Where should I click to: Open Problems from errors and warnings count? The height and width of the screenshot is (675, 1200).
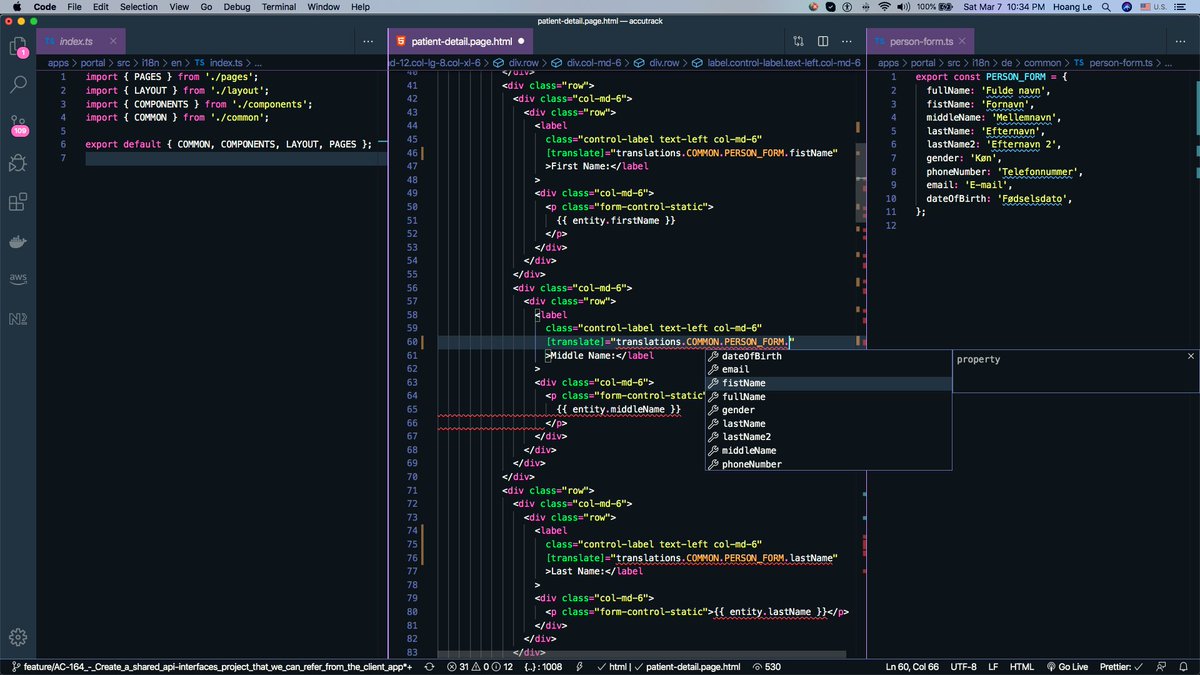point(480,667)
